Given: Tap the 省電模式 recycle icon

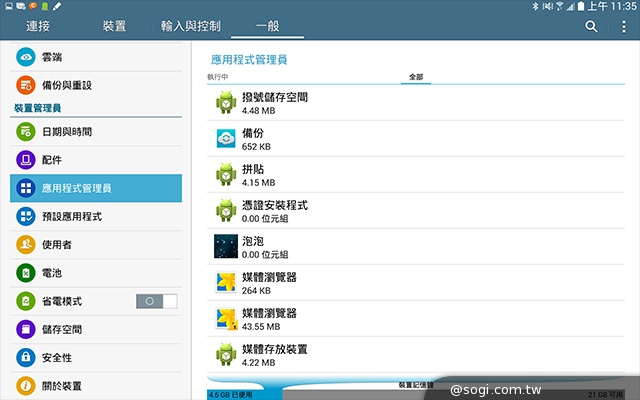Looking at the screenshot, I should [26, 301].
